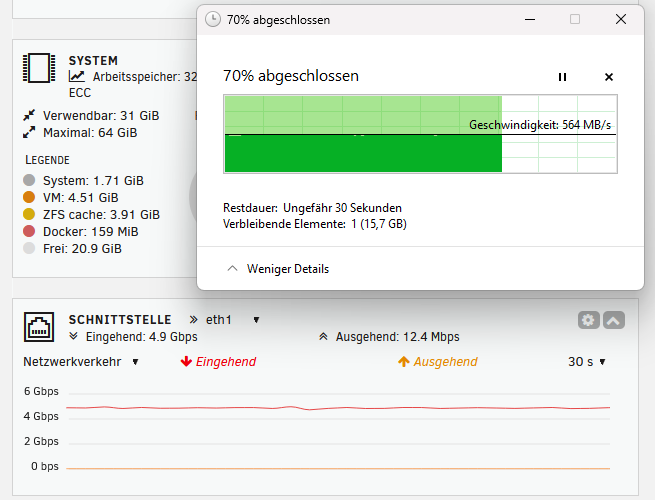The width and height of the screenshot is (655, 500).
Task: Click the Restdauer: Ungefähr 30 Sekunden line
Action: tap(312, 208)
